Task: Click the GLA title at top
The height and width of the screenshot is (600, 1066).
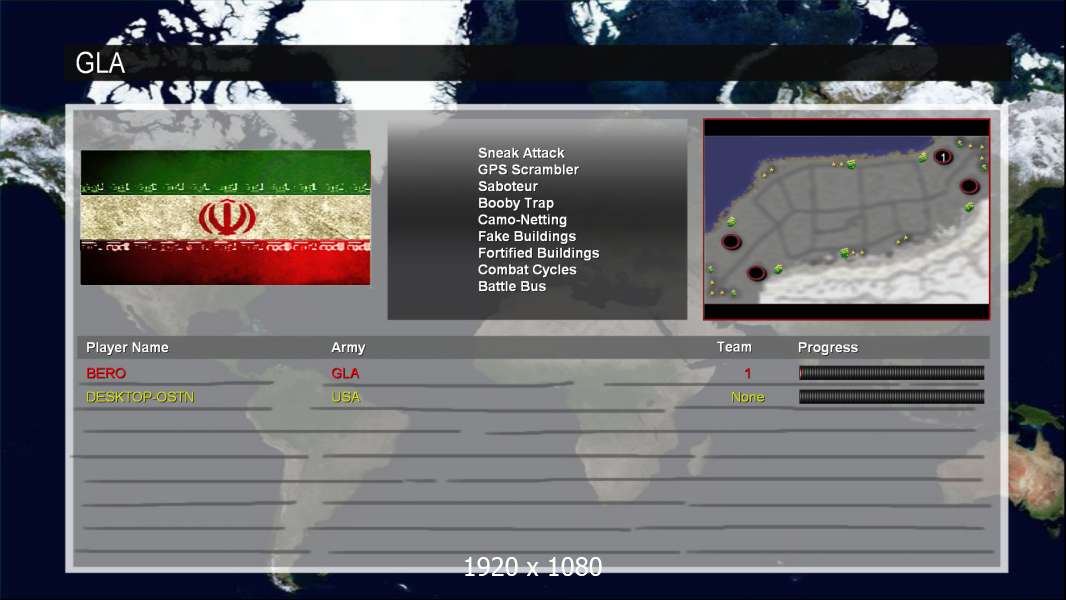Action: point(100,63)
